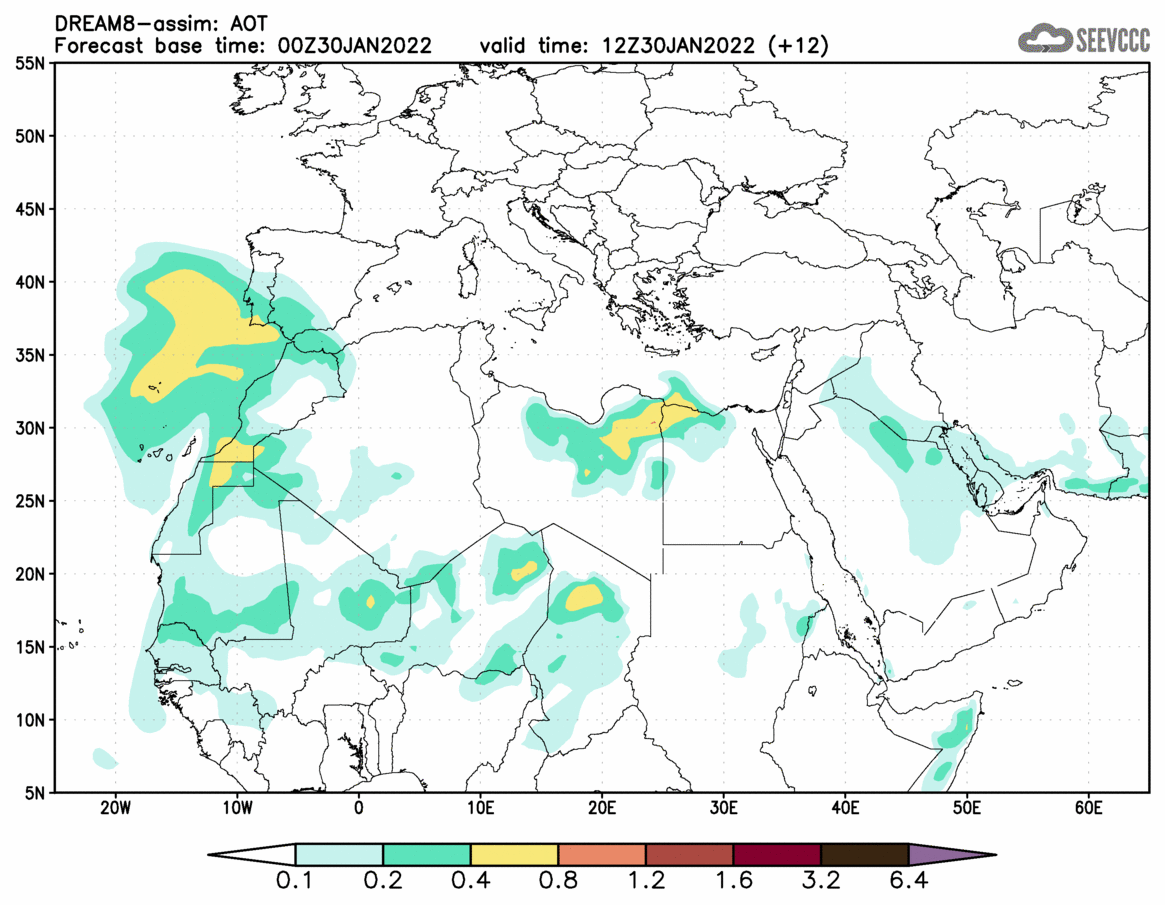This screenshot has width=1165, height=905.
Task: Click the 6.4 value label under colorbar
Action: [908, 882]
